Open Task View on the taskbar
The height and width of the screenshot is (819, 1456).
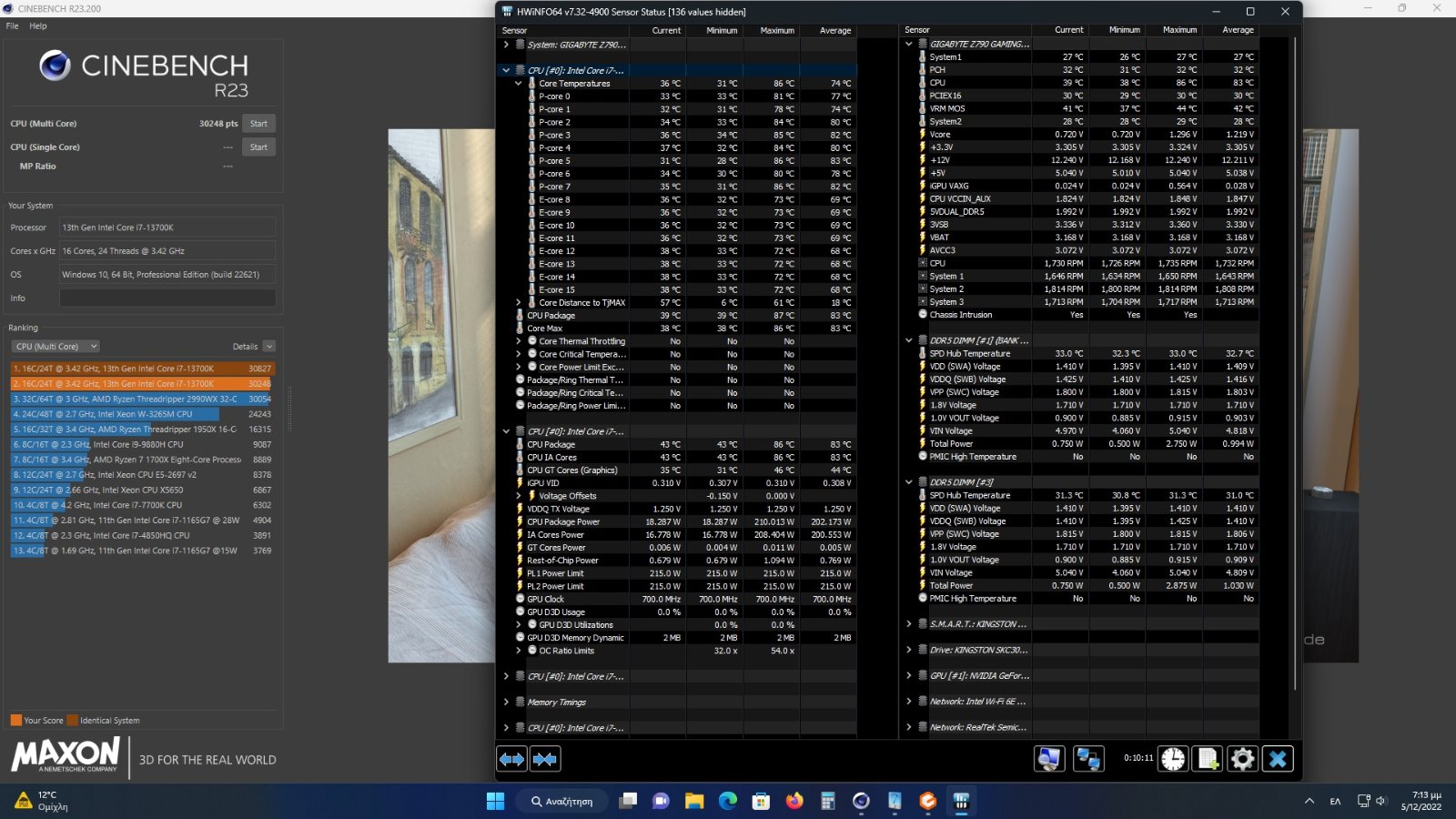pos(628,801)
